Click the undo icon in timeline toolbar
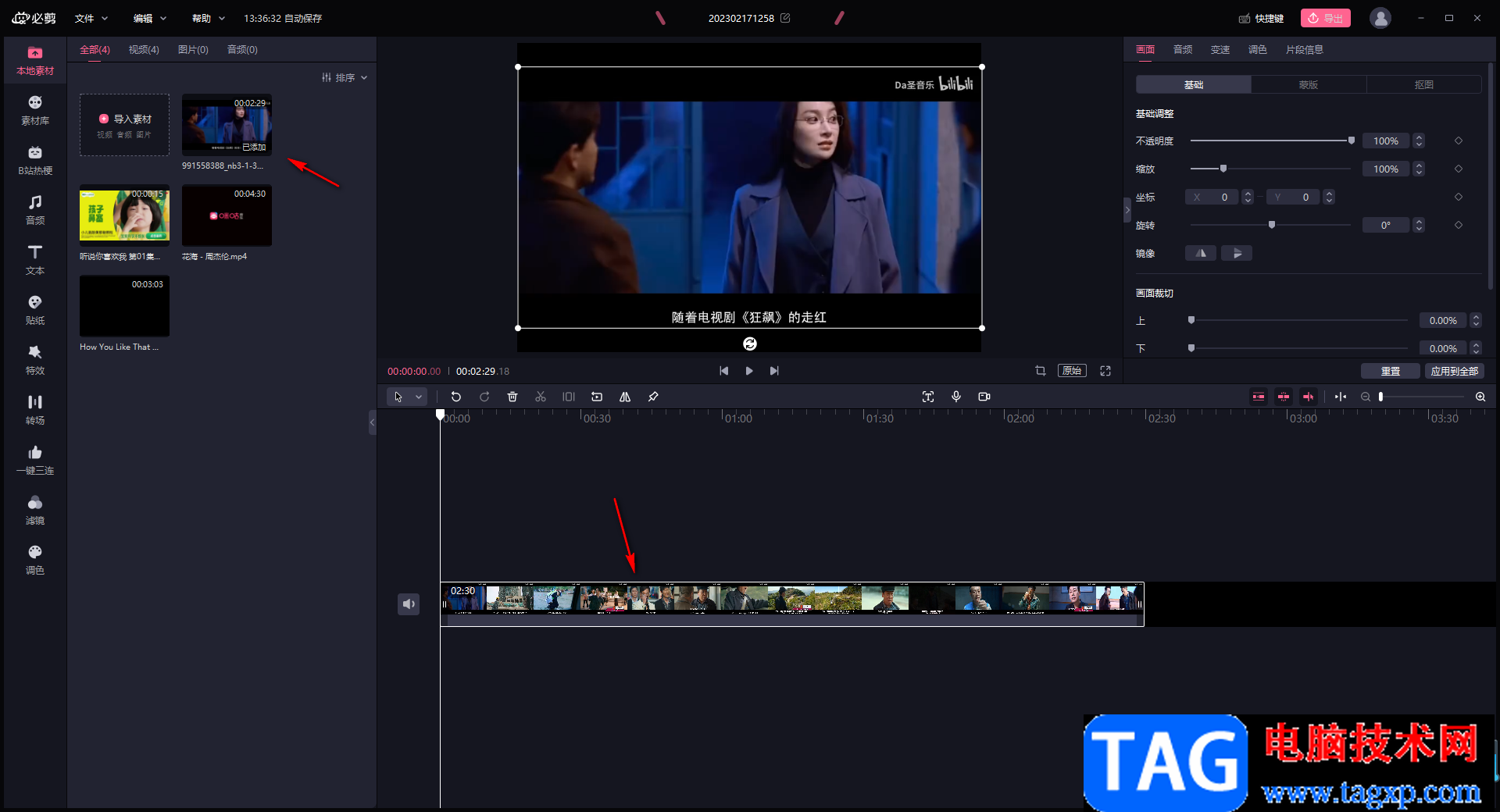1500x812 pixels. click(x=456, y=397)
